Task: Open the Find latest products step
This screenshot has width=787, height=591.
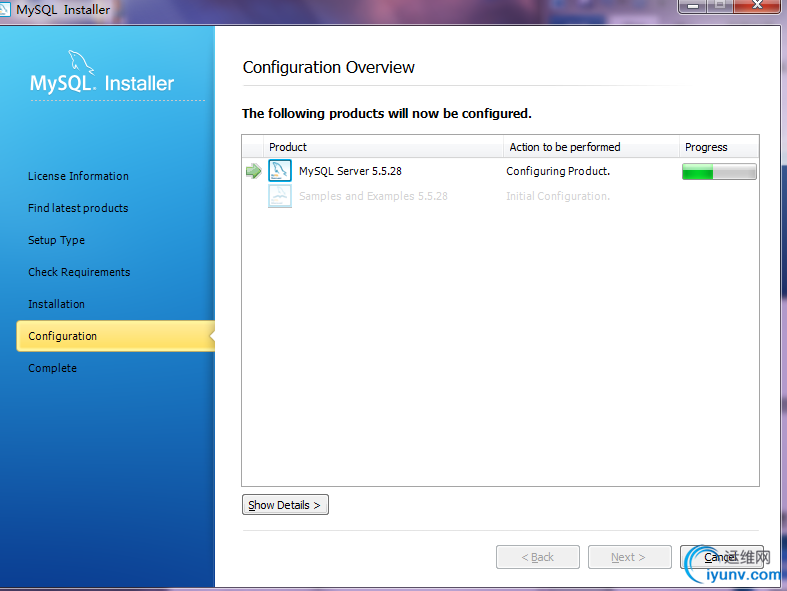Action: 78,208
